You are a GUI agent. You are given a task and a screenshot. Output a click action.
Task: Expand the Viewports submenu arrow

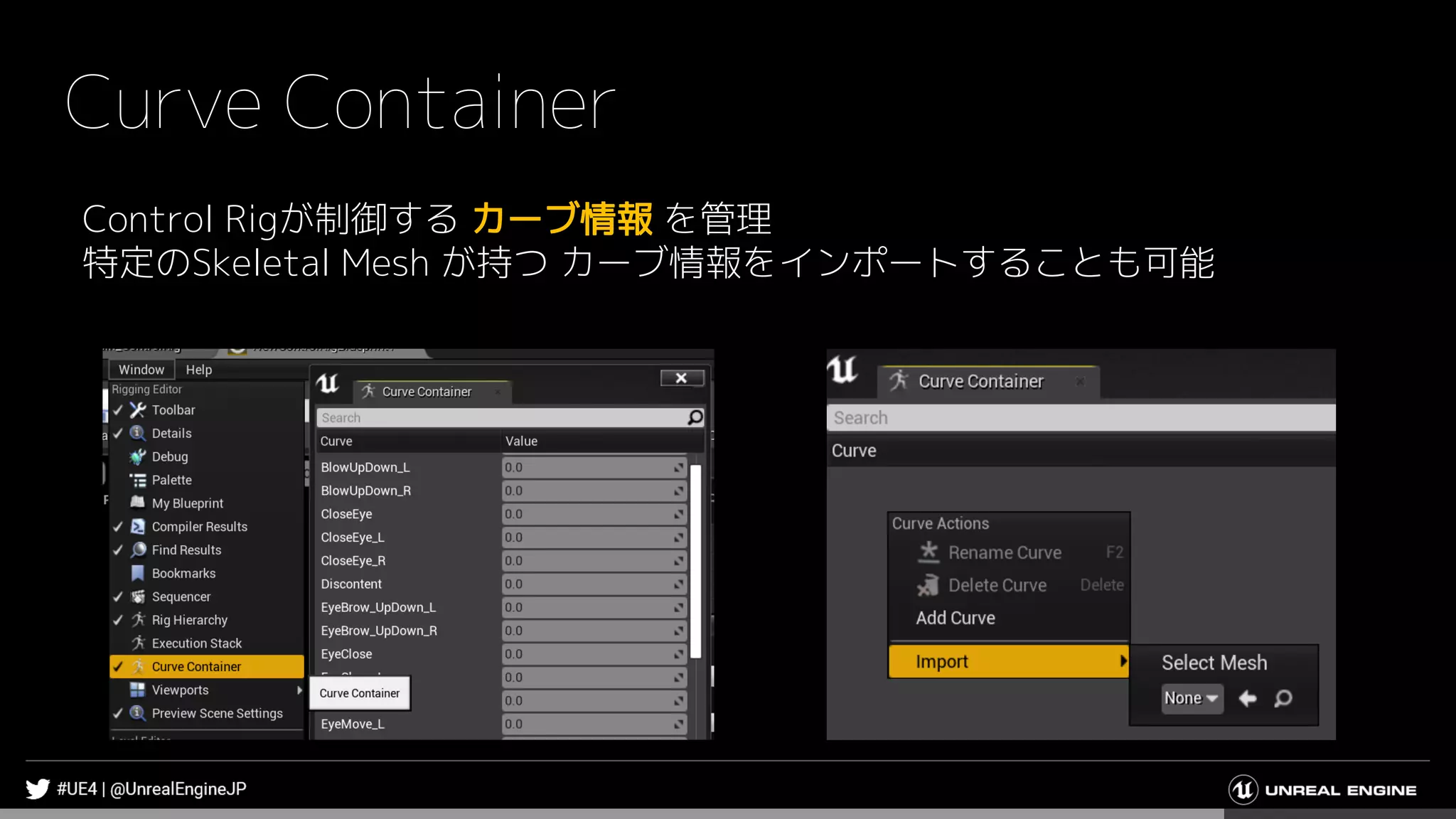(x=299, y=690)
